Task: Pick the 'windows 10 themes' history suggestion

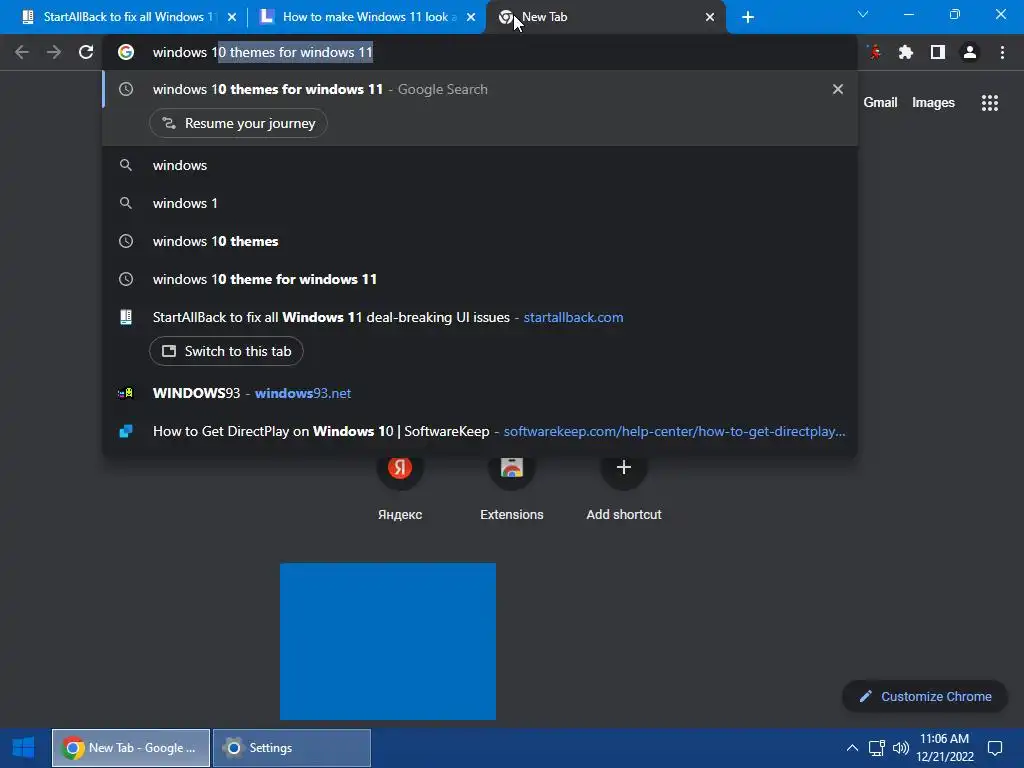Action: pos(480,241)
